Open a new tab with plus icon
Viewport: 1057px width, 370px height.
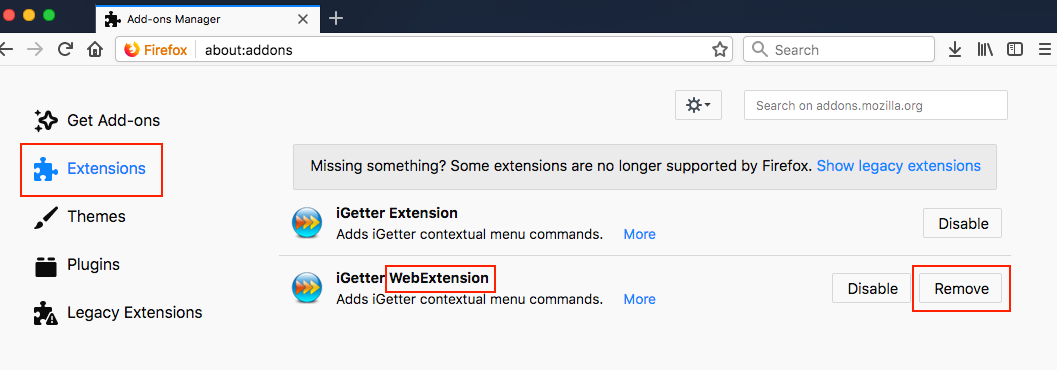(336, 18)
